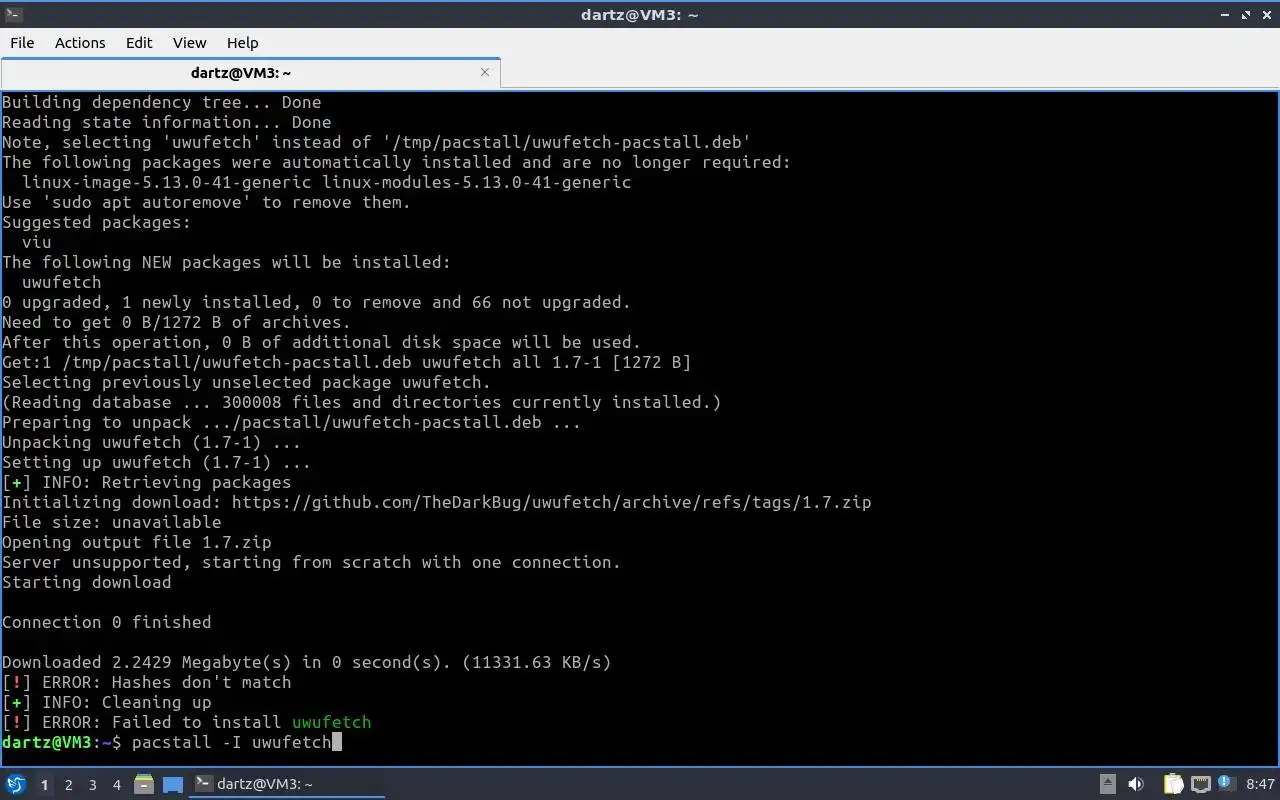
Task: Click the 'Building dependency tree... Done' line
Action: pyautogui.click(x=162, y=102)
